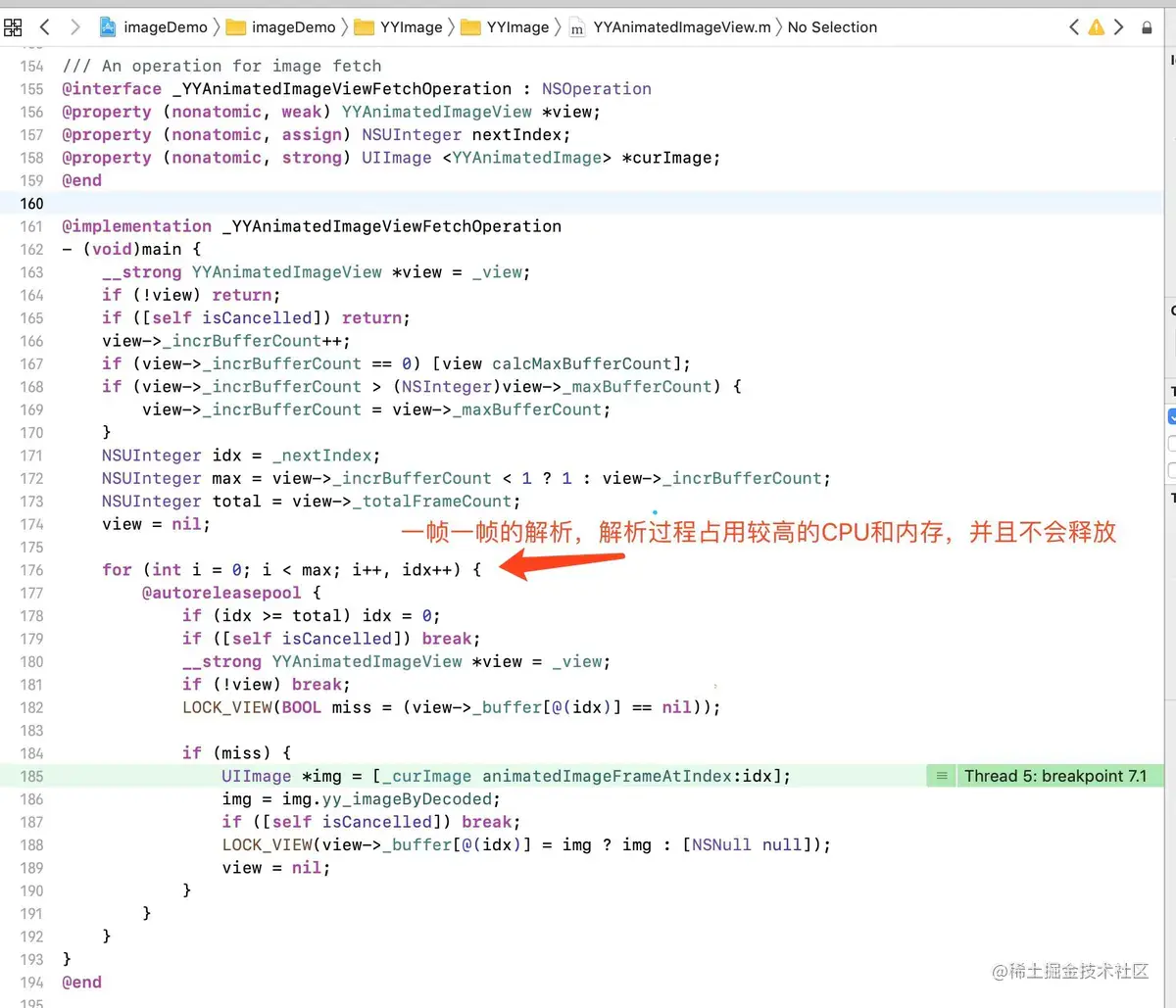The width and height of the screenshot is (1176, 1008).
Task: Click line number 162 in gutter
Action: pos(32,250)
